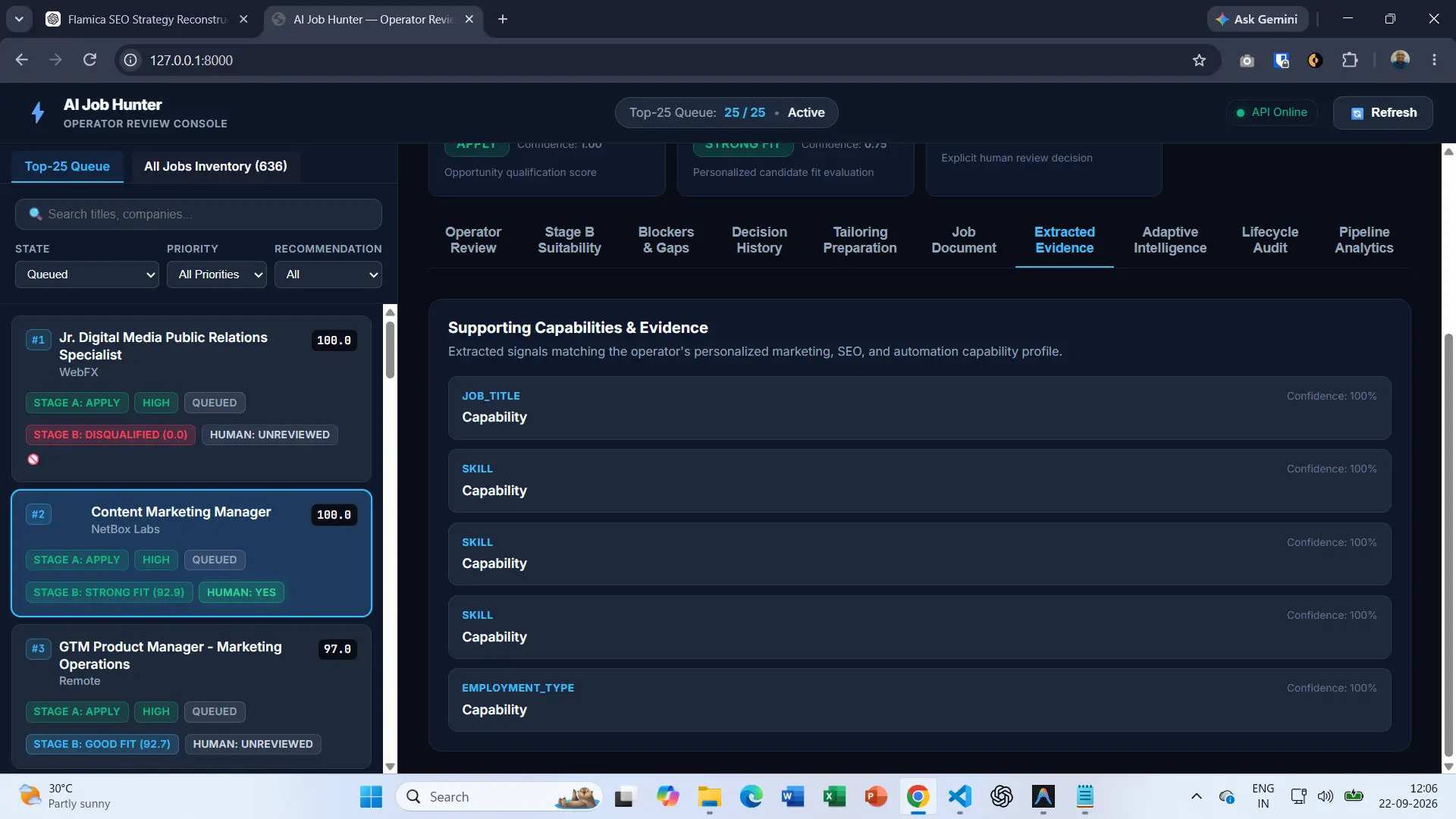Click the Ask Gemini button
This screenshot has height=819, width=1456.
tap(1257, 19)
